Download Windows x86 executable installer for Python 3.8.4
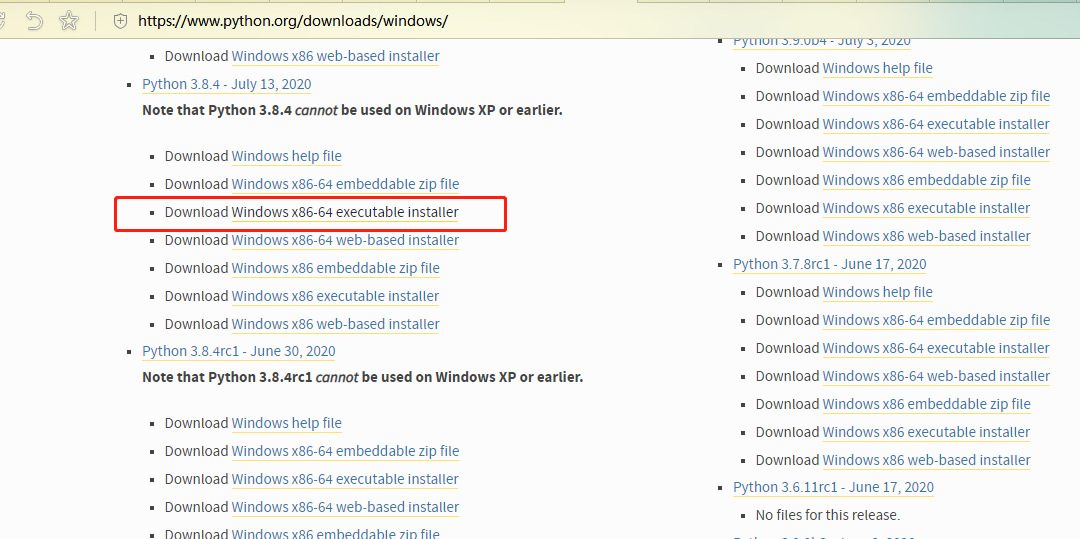 pyautogui.click(x=335, y=296)
